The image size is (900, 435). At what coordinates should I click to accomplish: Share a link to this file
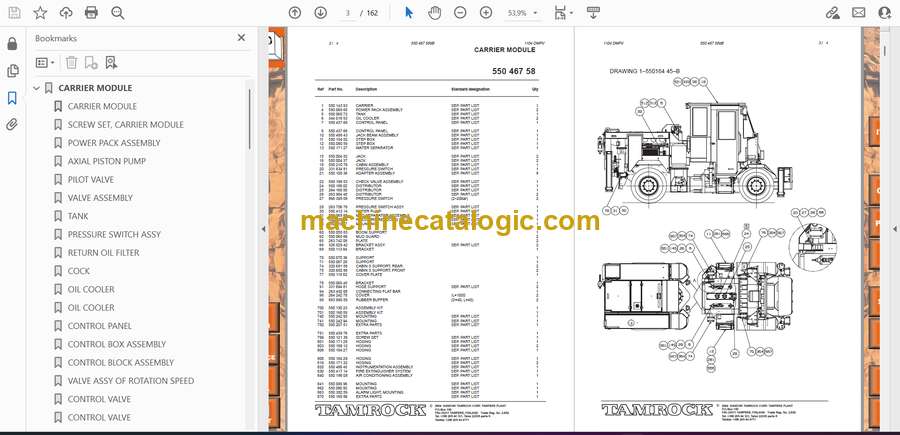click(832, 13)
